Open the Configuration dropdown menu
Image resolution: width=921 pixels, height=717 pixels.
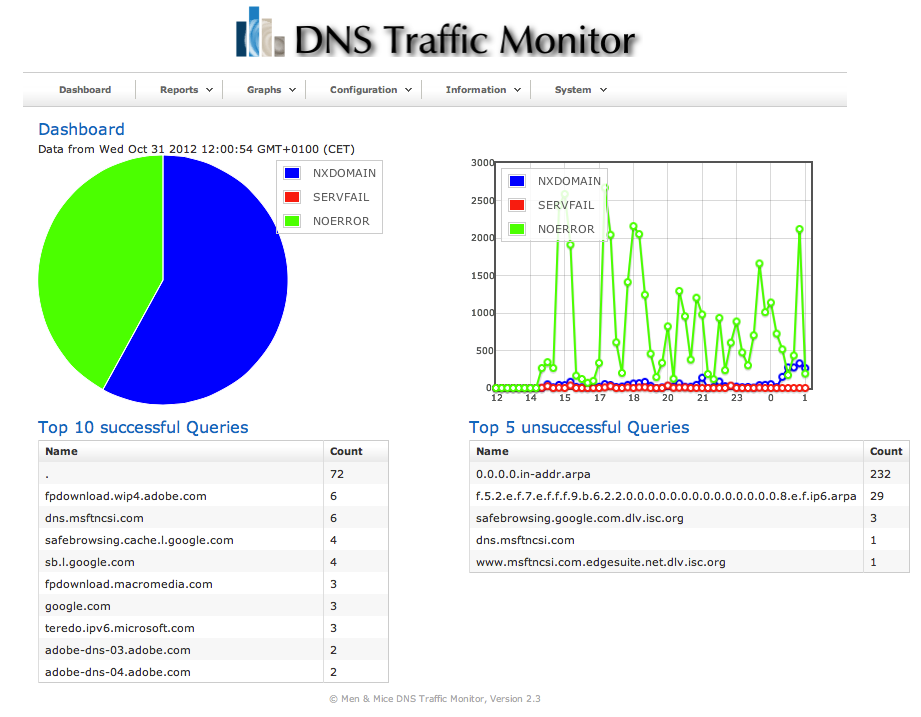(x=370, y=90)
